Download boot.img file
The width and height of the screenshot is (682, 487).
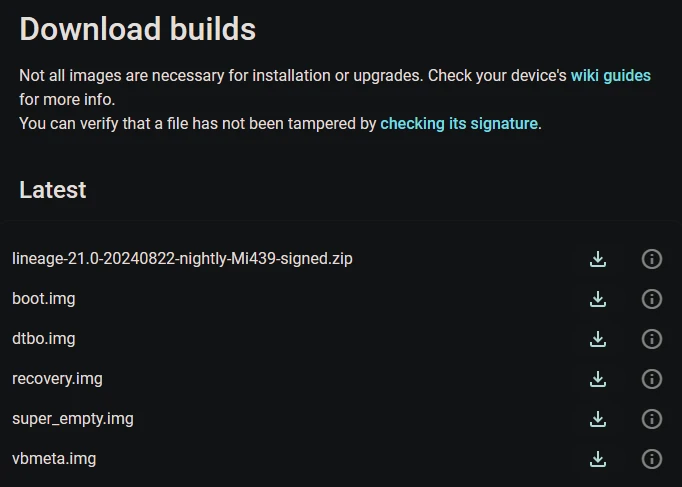[598, 299]
